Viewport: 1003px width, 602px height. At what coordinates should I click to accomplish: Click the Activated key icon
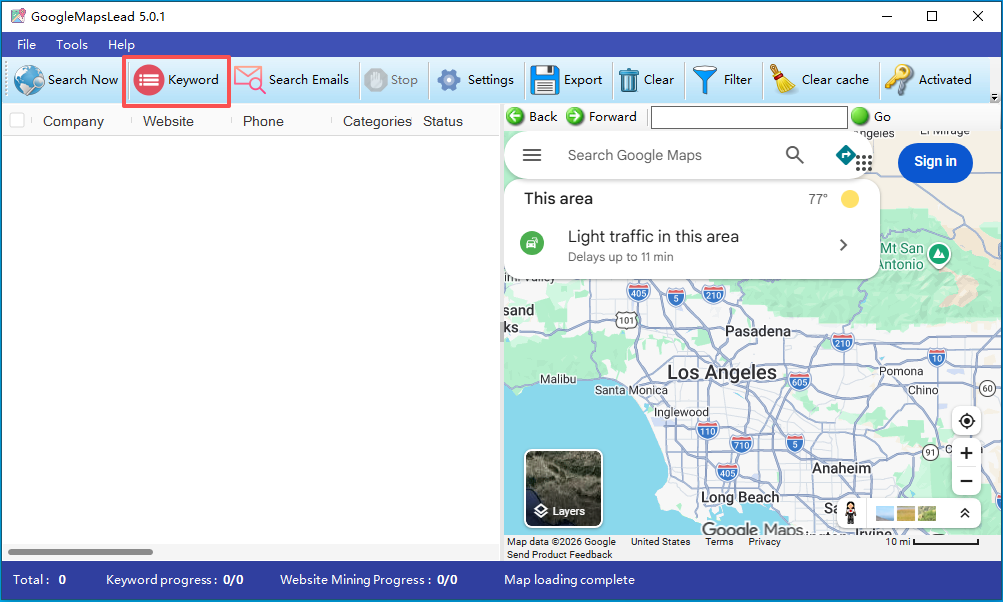(x=898, y=80)
